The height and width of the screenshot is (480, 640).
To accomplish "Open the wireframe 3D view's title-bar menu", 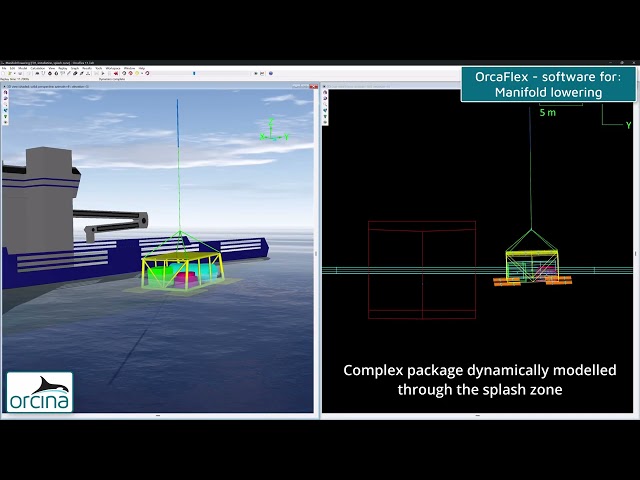I will pos(324,87).
